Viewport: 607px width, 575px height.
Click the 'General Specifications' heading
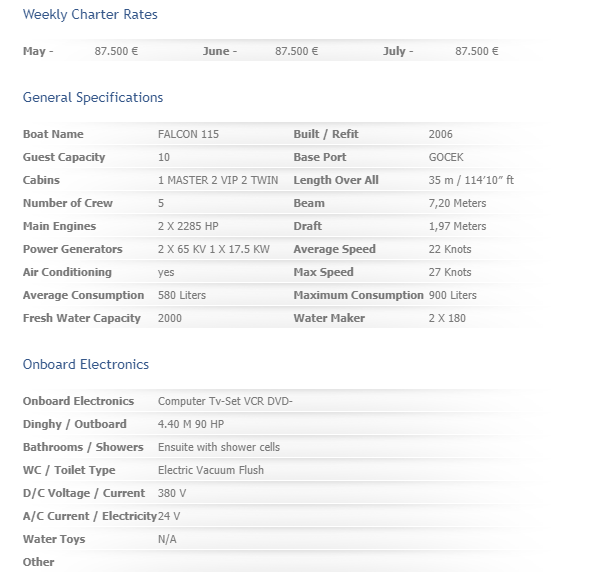tap(93, 97)
